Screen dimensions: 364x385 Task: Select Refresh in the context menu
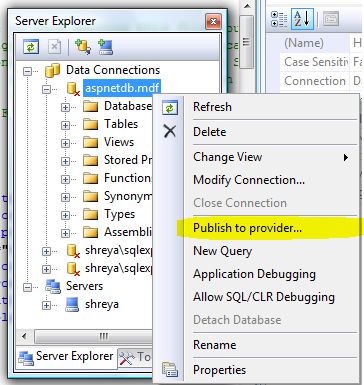click(x=257, y=107)
